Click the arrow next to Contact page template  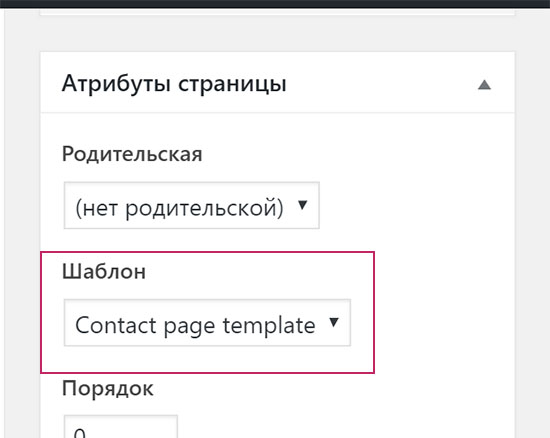(334, 322)
